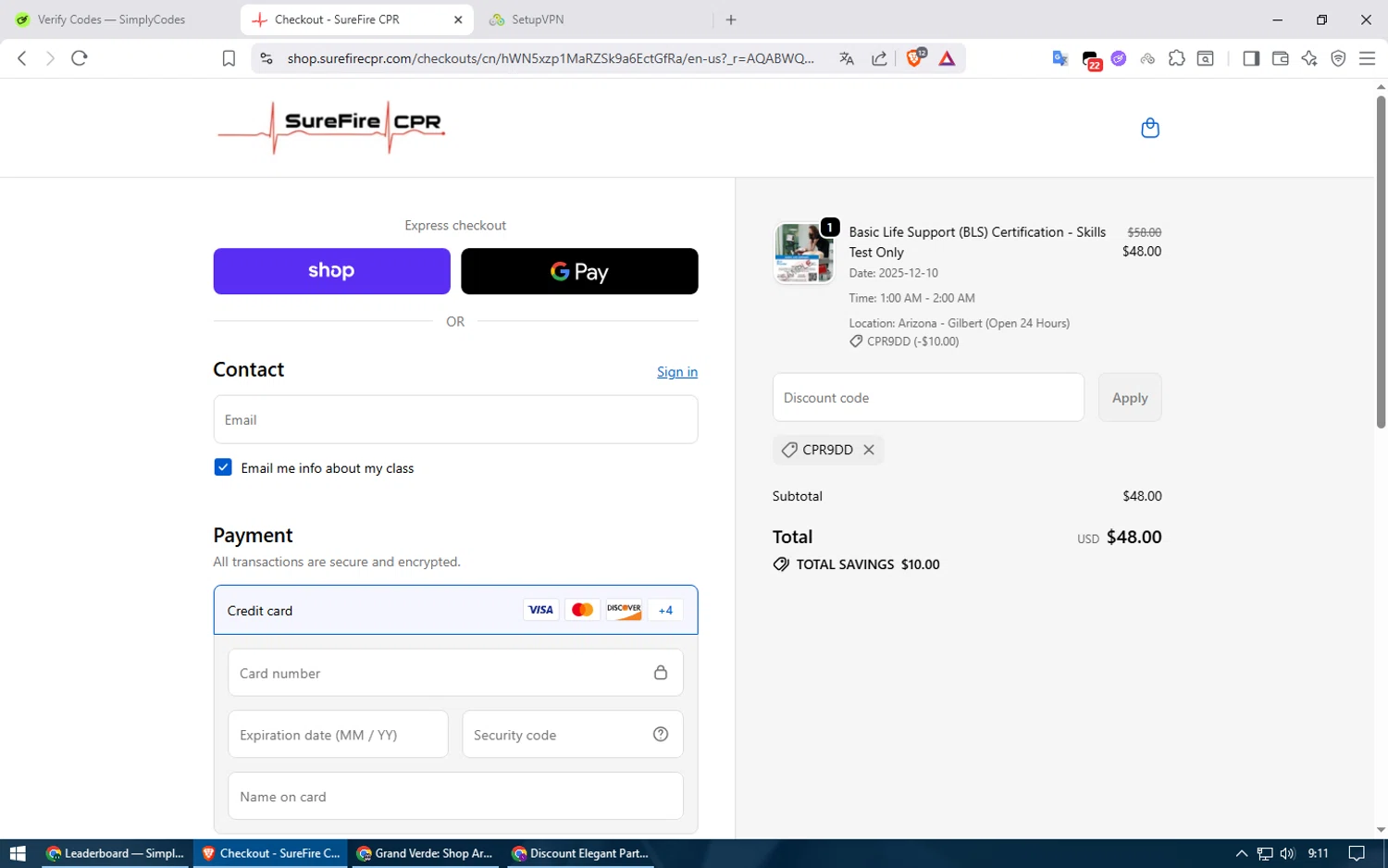Click the SureFire CPR logo
The image size is (1388, 868).
[331, 128]
